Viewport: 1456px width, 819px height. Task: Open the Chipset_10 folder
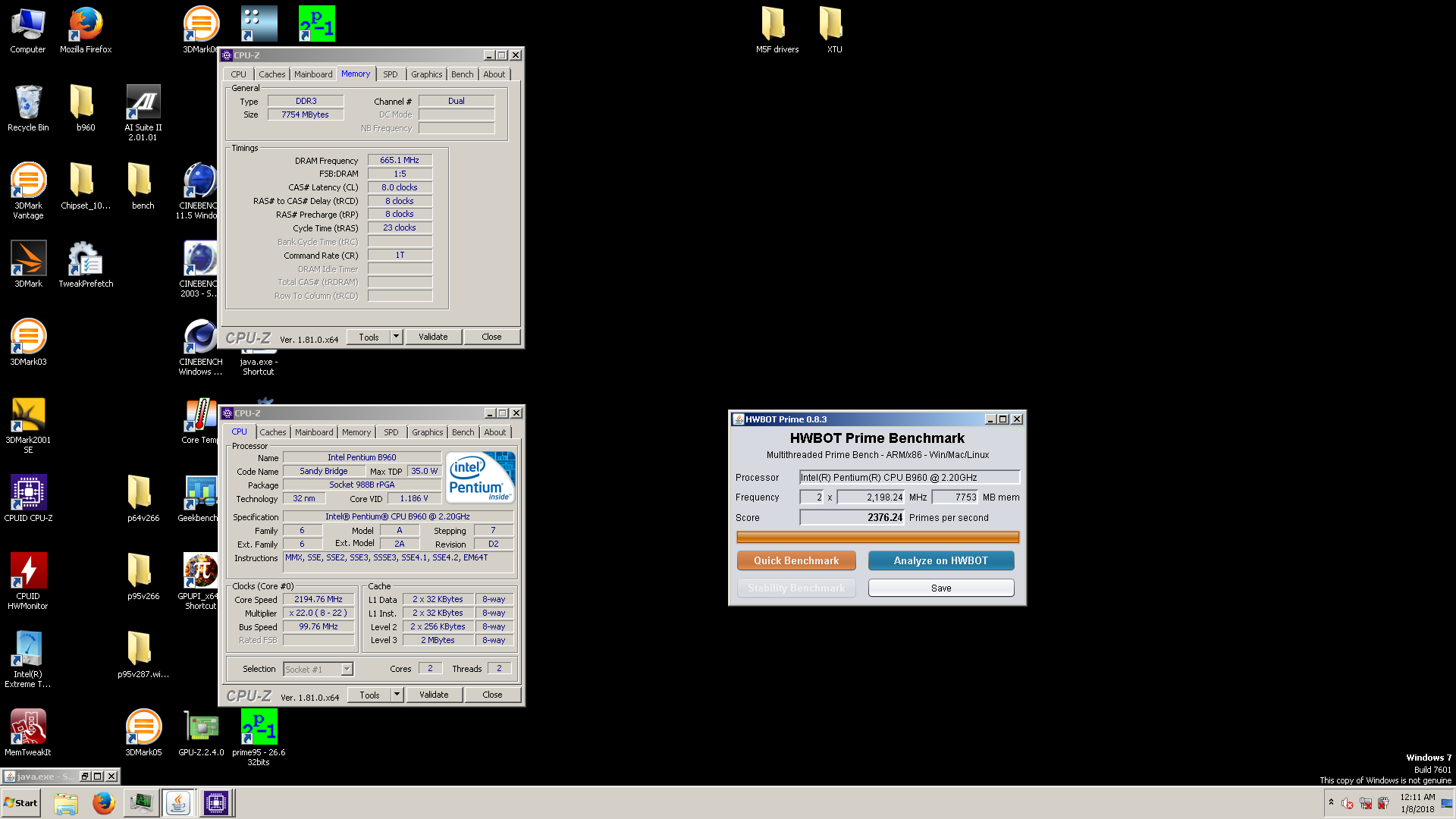click(x=86, y=187)
